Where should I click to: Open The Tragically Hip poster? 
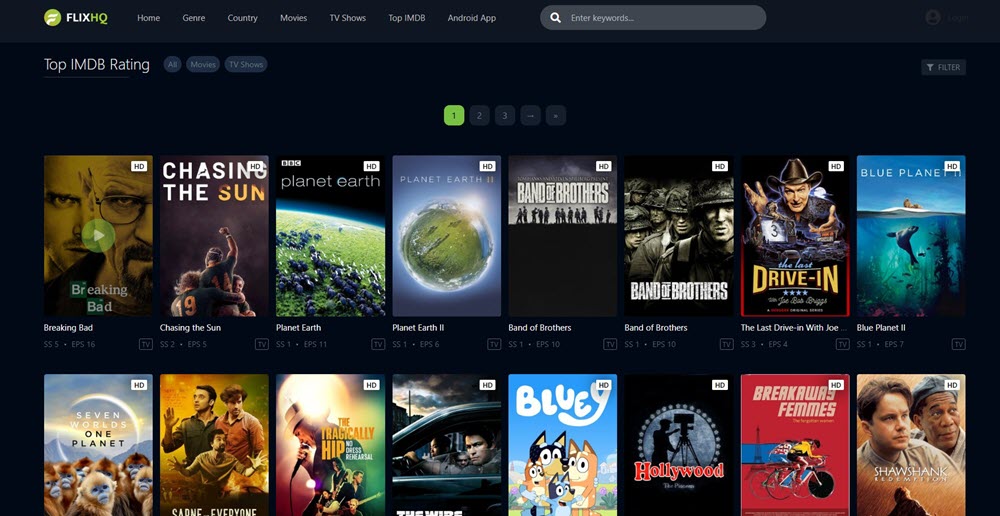[330, 445]
